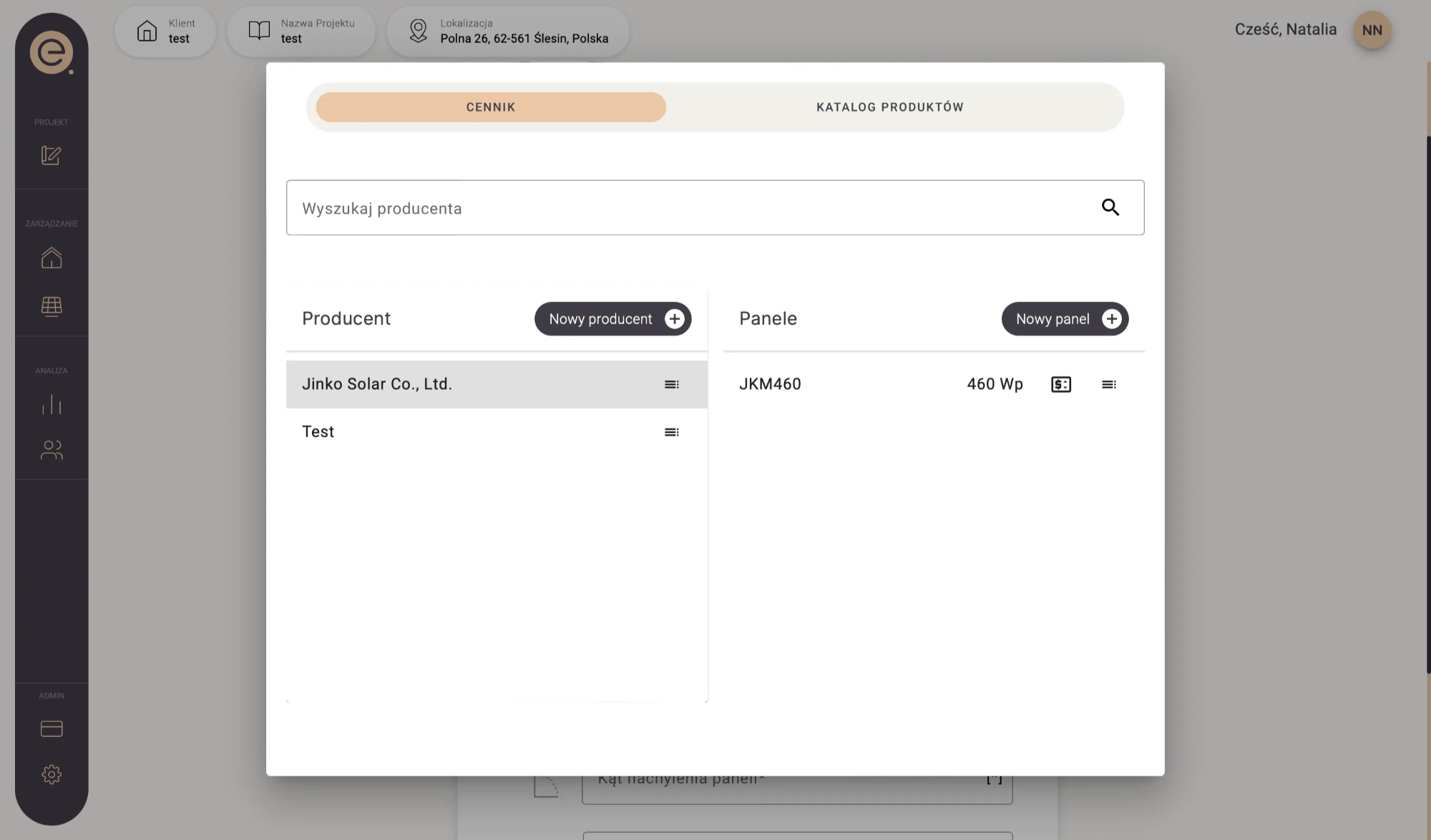Click the plus icon in Nowy producent
1431x840 pixels.
(674, 319)
